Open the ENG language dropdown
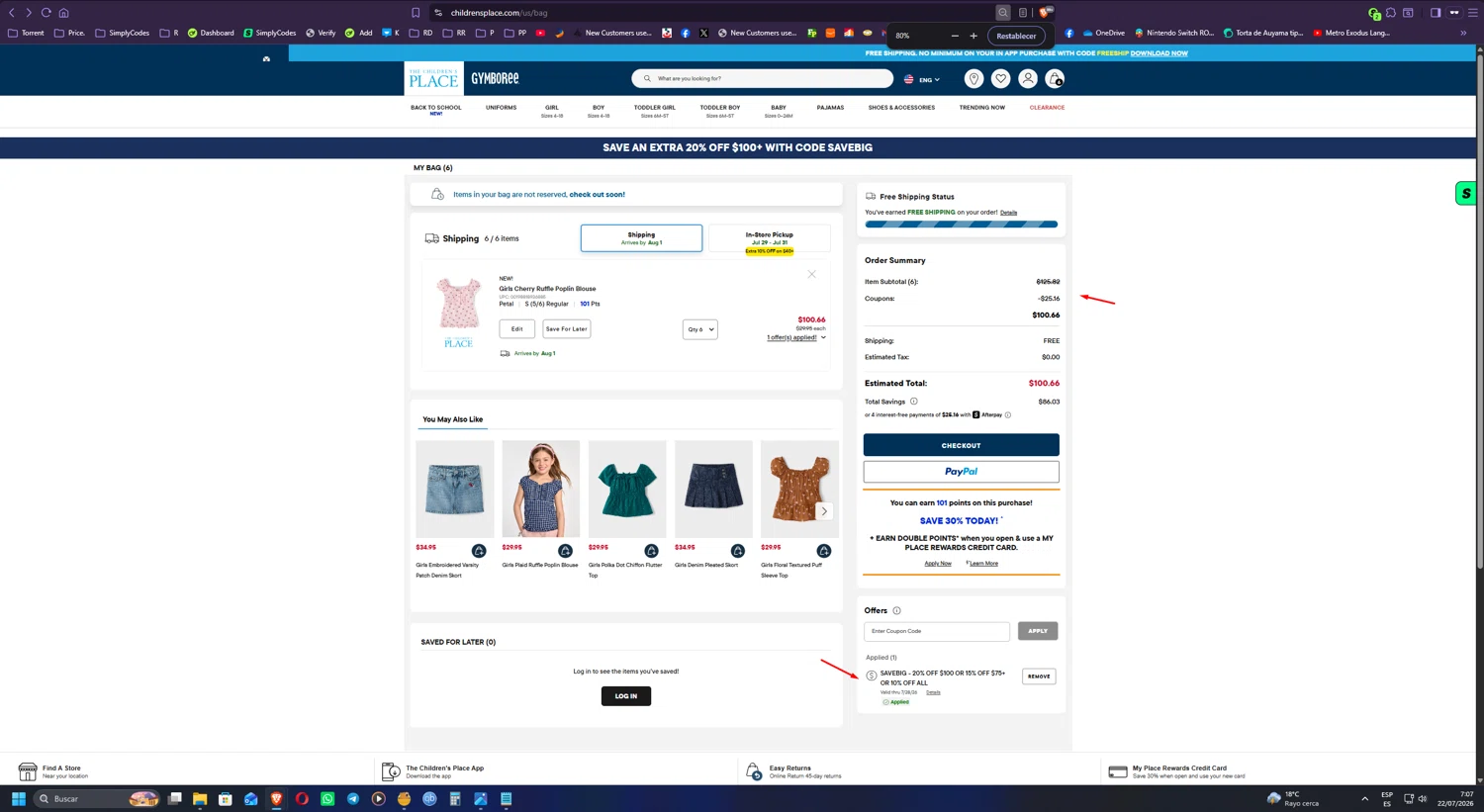This screenshot has width=1484, height=812. click(922, 79)
